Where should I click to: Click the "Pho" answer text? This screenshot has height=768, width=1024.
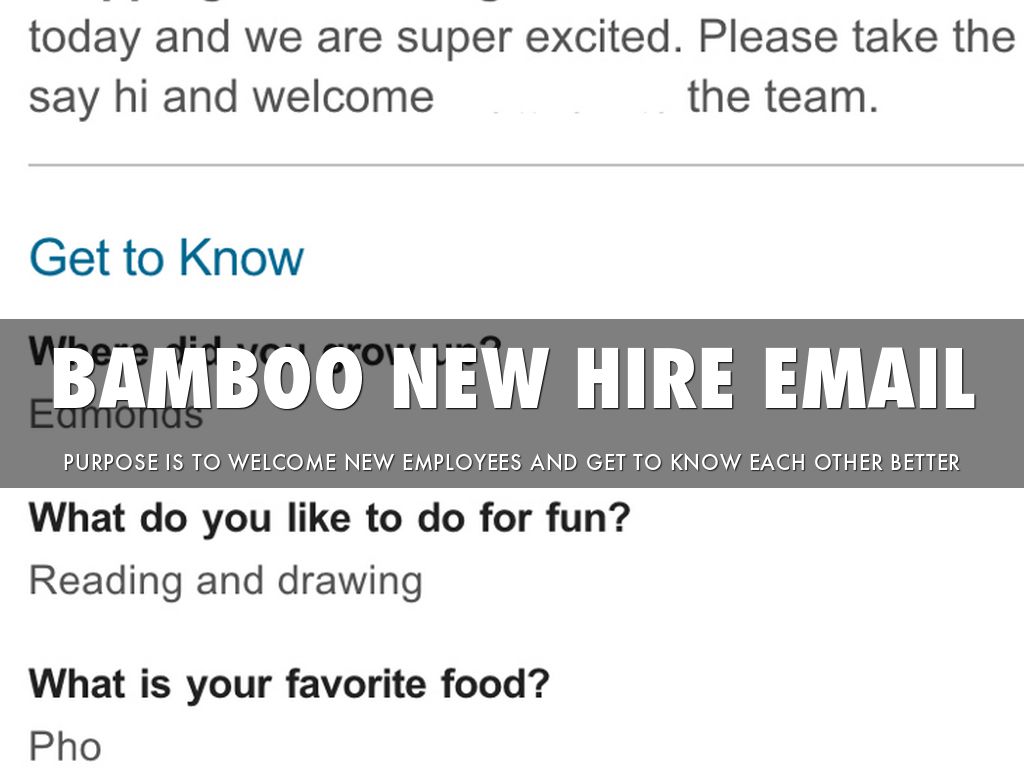click(x=65, y=746)
